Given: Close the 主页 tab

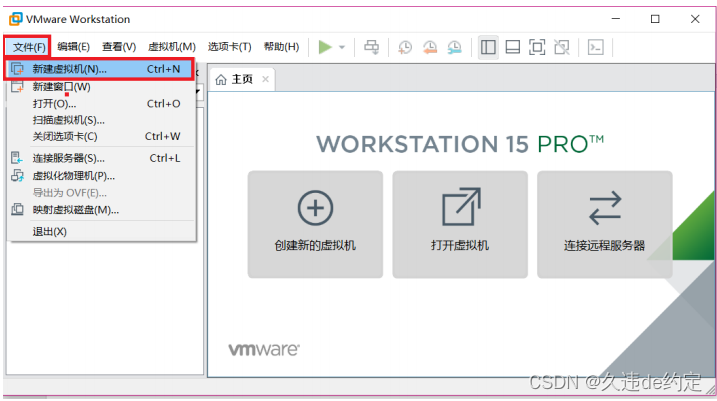Looking at the screenshot, I should pyautogui.click(x=265, y=80).
